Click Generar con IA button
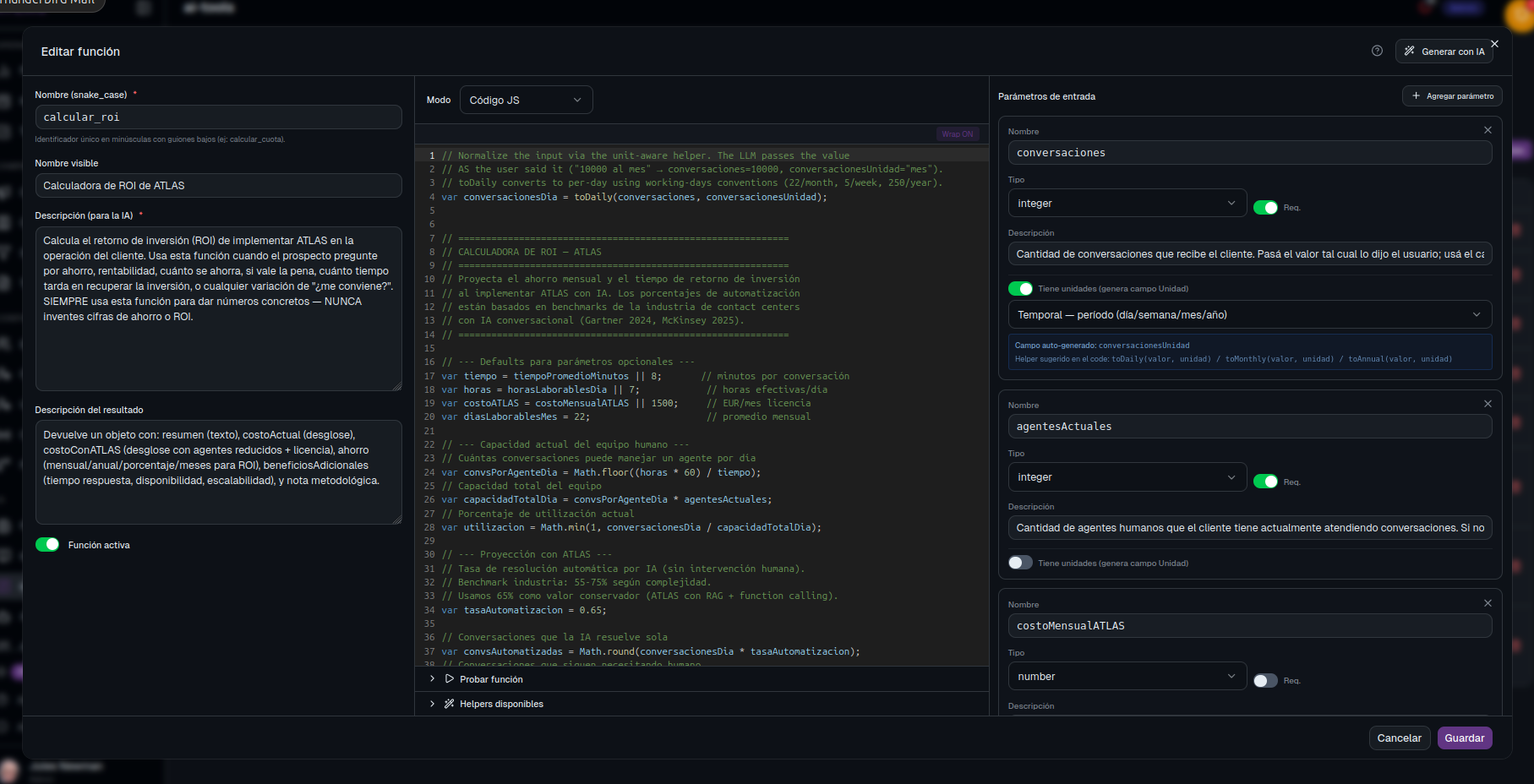The height and width of the screenshot is (784, 1534). coord(1444,52)
